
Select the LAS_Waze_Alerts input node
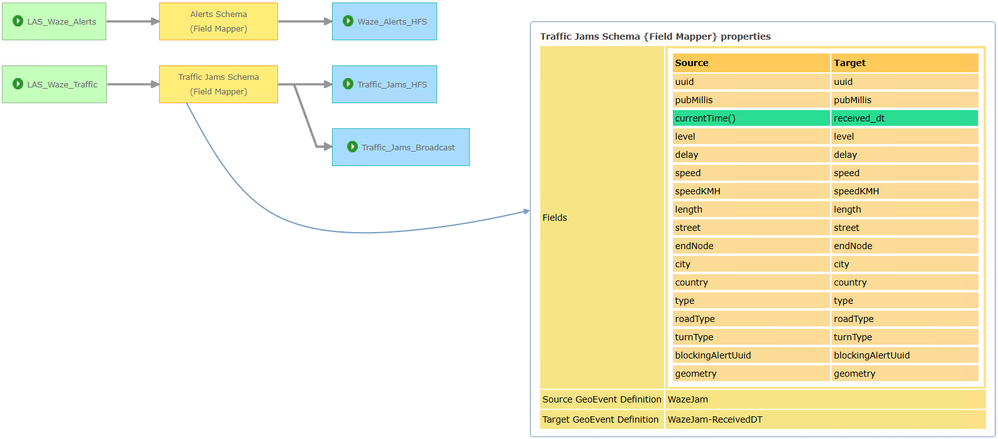[x=54, y=21]
